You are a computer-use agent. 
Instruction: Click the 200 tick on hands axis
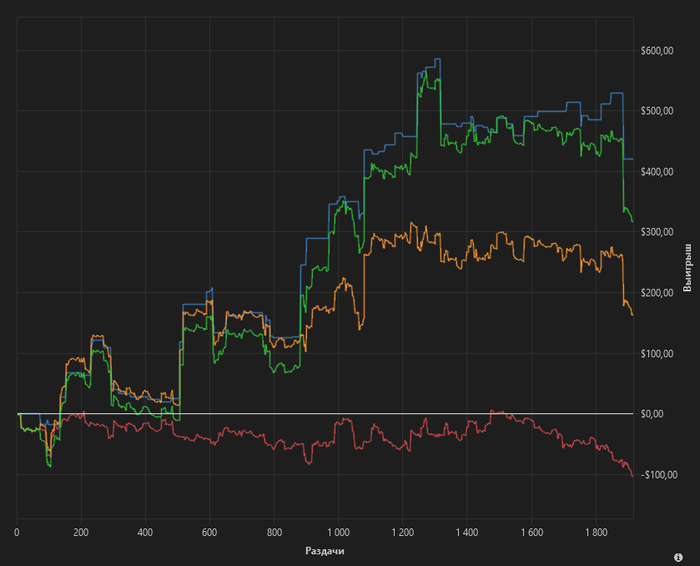[x=81, y=532]
